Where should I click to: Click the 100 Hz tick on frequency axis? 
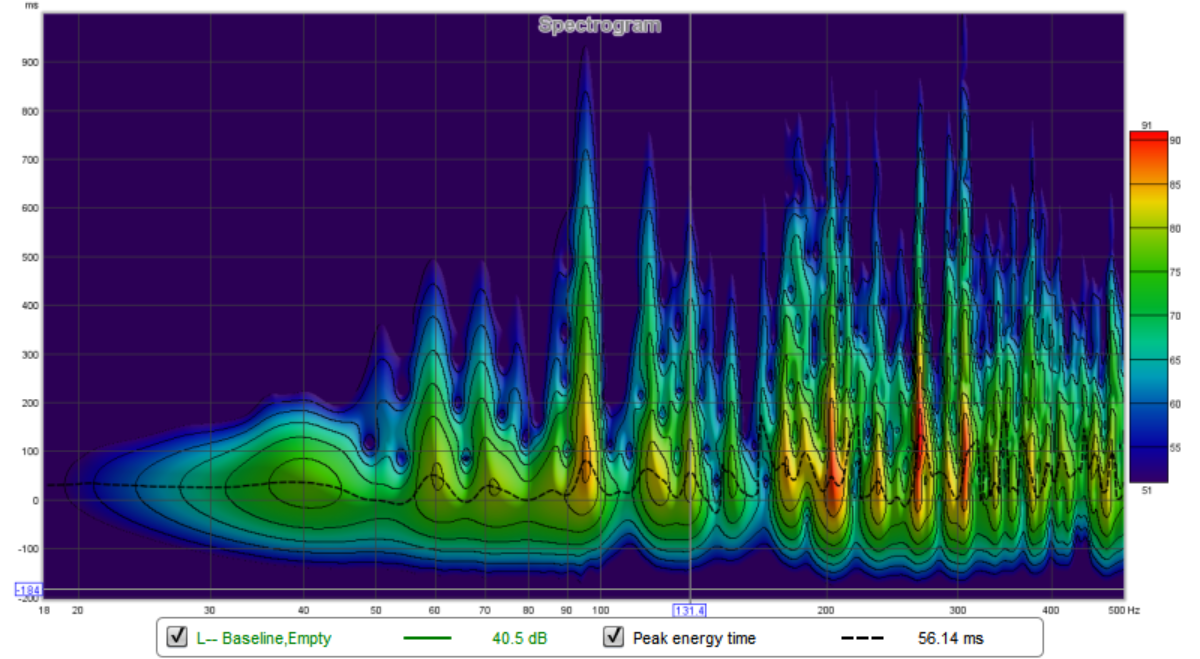tap(601, 609)
